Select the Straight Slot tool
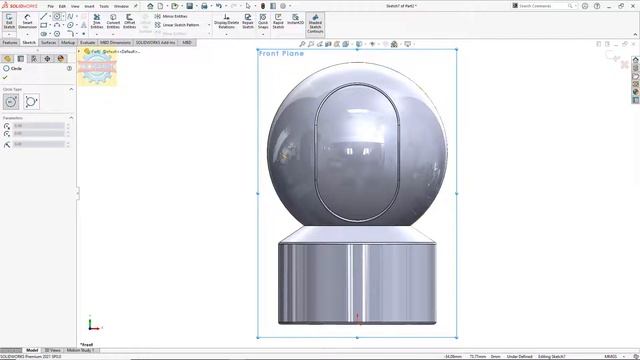The width and height of the screenshot is (640, 360). (x=44, y=34)
